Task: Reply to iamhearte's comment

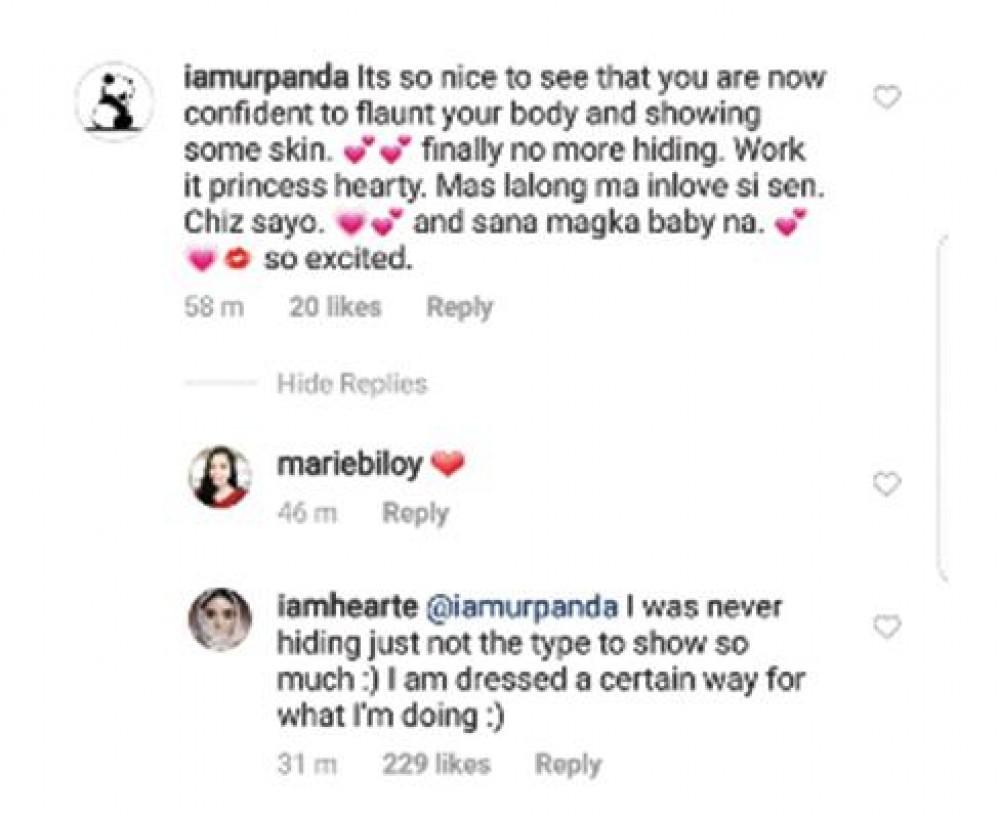Action: [568, 765]
